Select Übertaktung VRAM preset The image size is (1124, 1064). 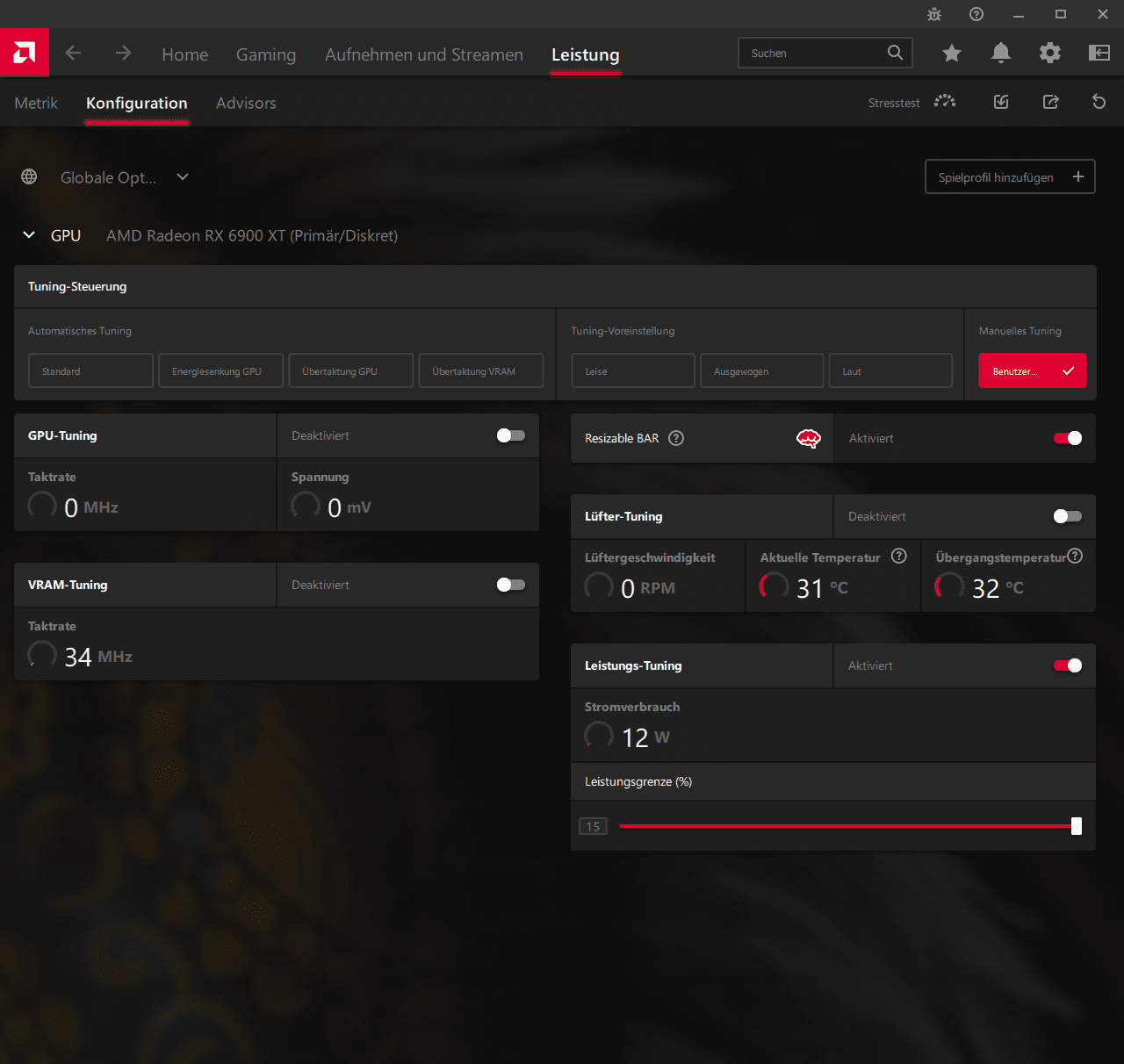481,370
